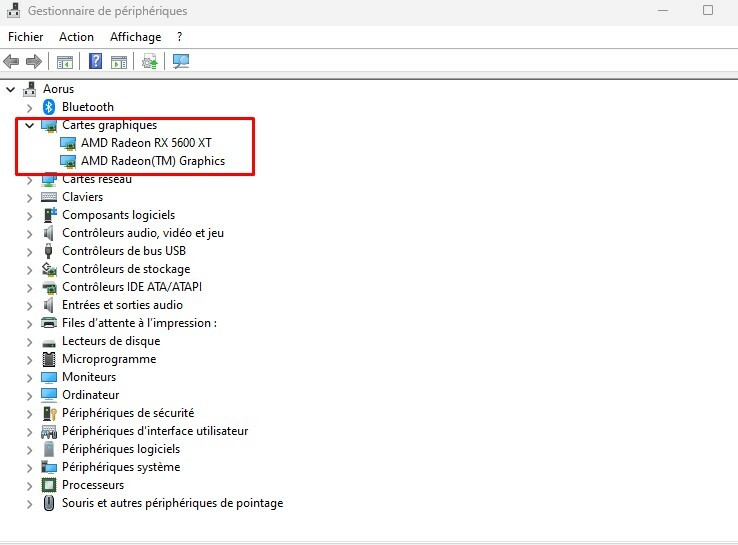The height and width of the screenshot is (545, 738).
Task: Select Périphériques d'interface utilisateur label
Action: point(155,431)
